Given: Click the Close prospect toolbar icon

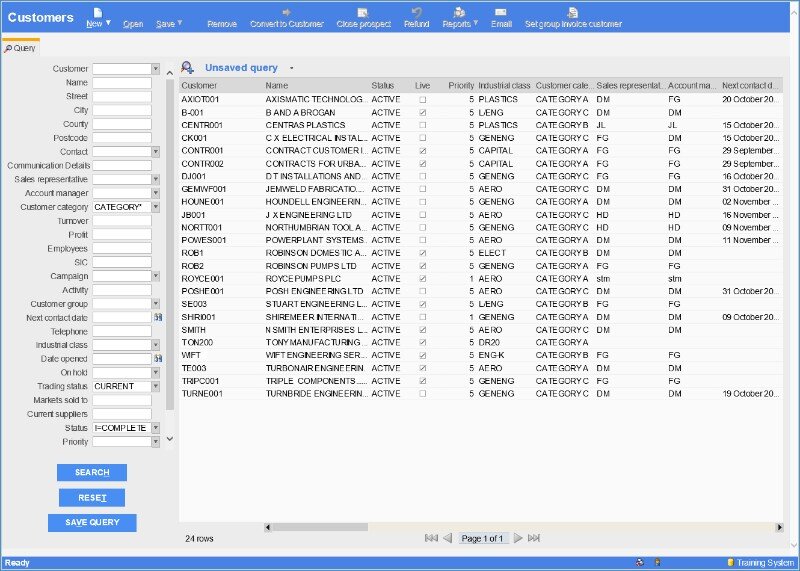Looking at the screenshot, I should click(363, 12).
